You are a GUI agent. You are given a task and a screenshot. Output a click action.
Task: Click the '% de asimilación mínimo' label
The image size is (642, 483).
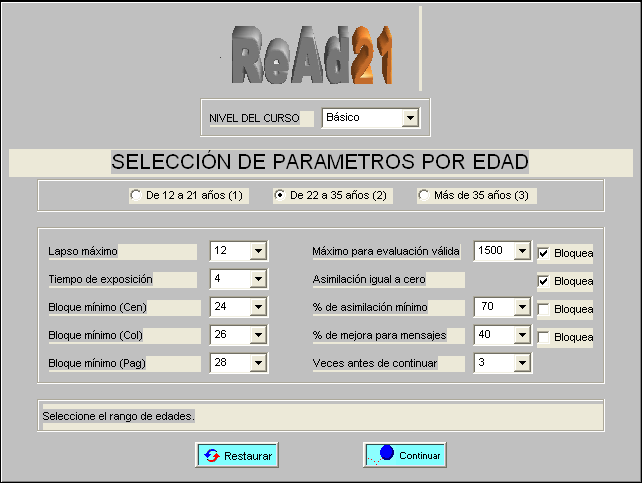[370, 307]
